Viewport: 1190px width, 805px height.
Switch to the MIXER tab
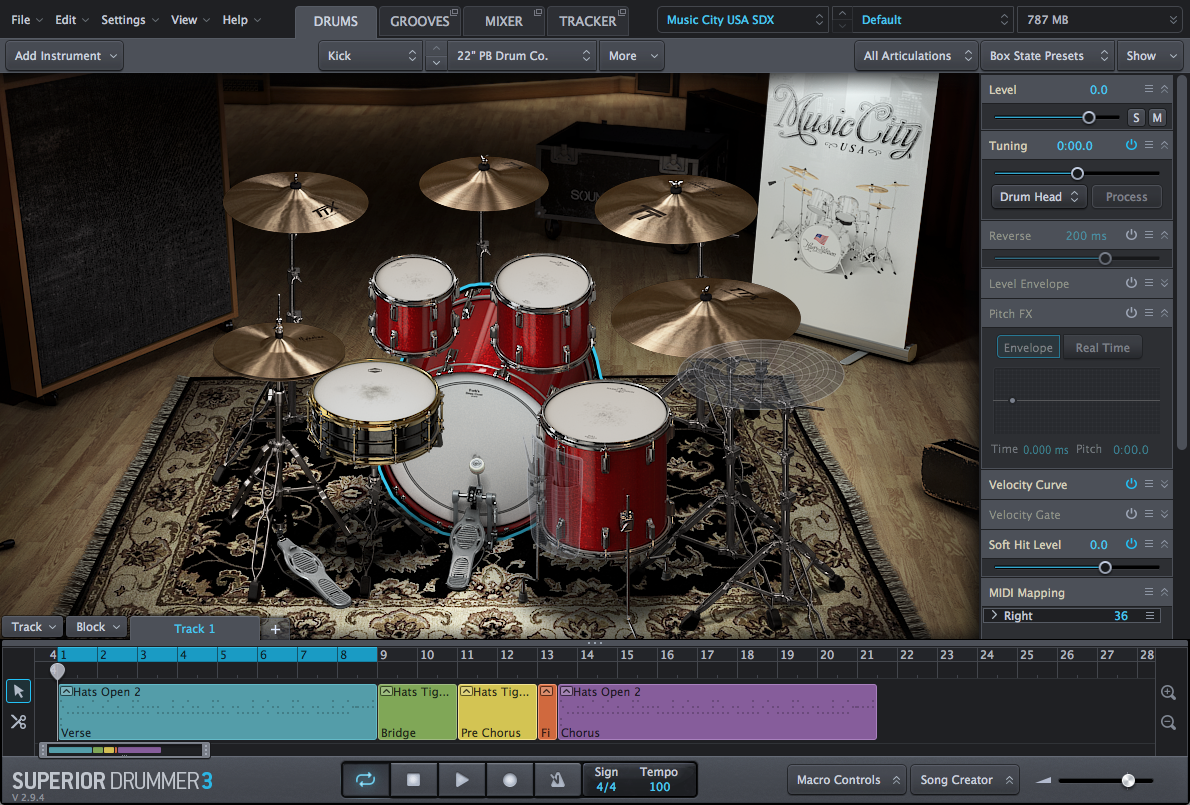503,21
